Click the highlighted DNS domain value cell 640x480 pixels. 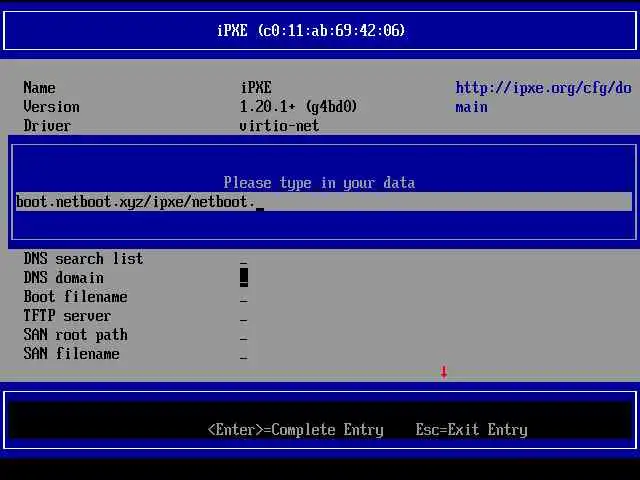pyautogui.click(x=244, y=277)
